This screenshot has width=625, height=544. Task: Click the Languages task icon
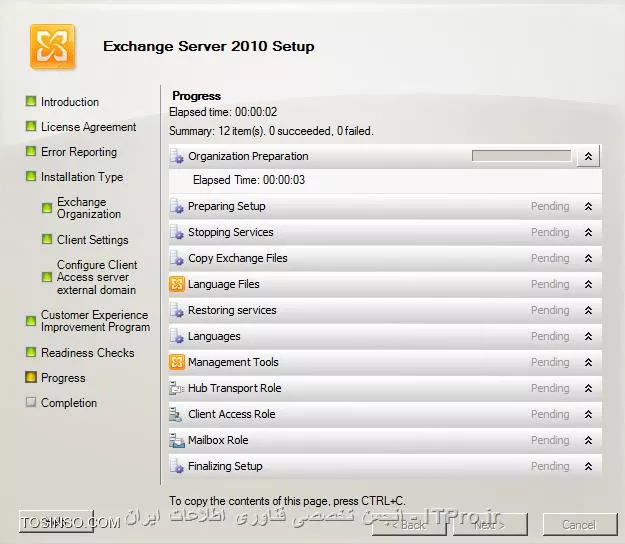tap(177, 336)
